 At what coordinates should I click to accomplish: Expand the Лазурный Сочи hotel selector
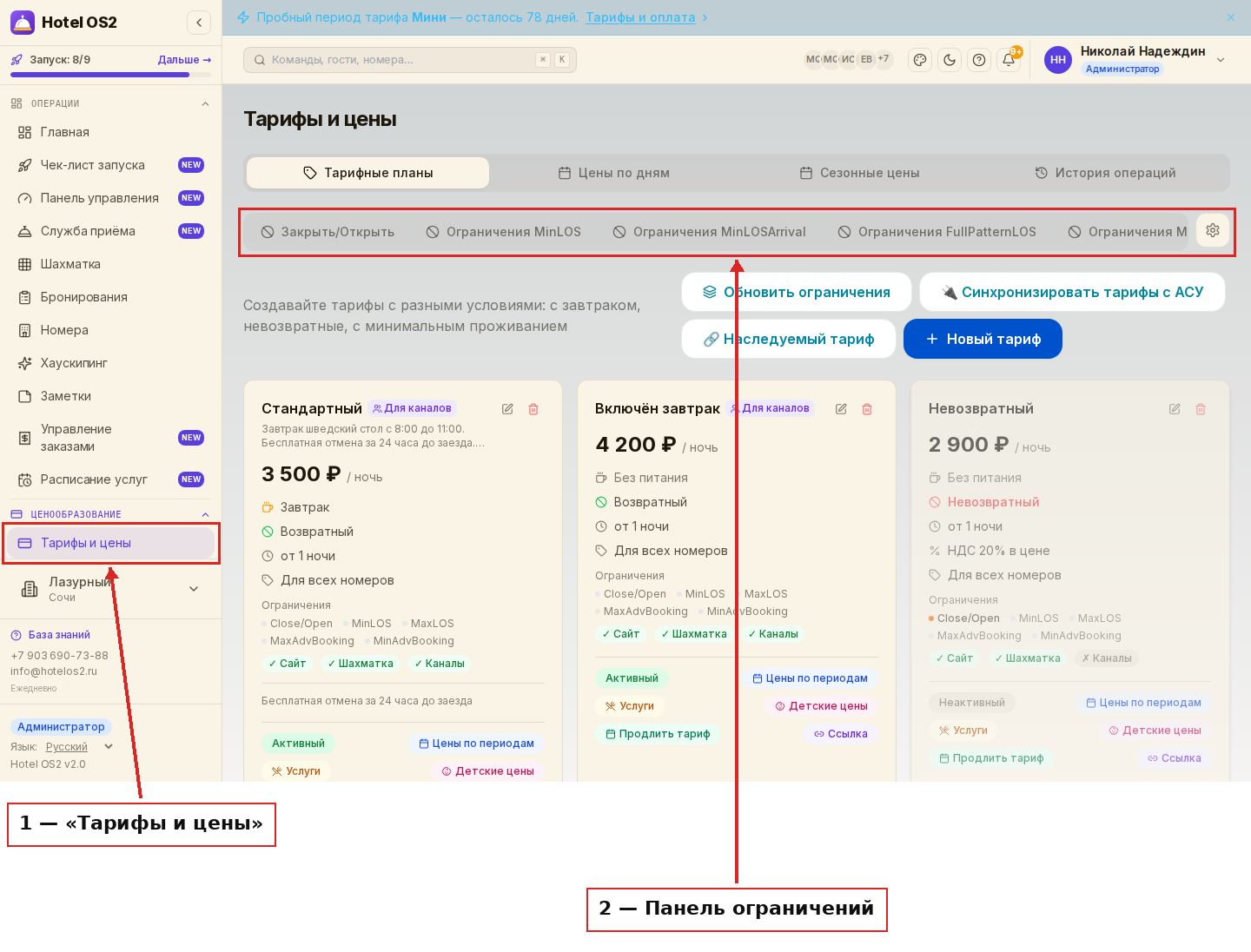[x=110, y=590]
